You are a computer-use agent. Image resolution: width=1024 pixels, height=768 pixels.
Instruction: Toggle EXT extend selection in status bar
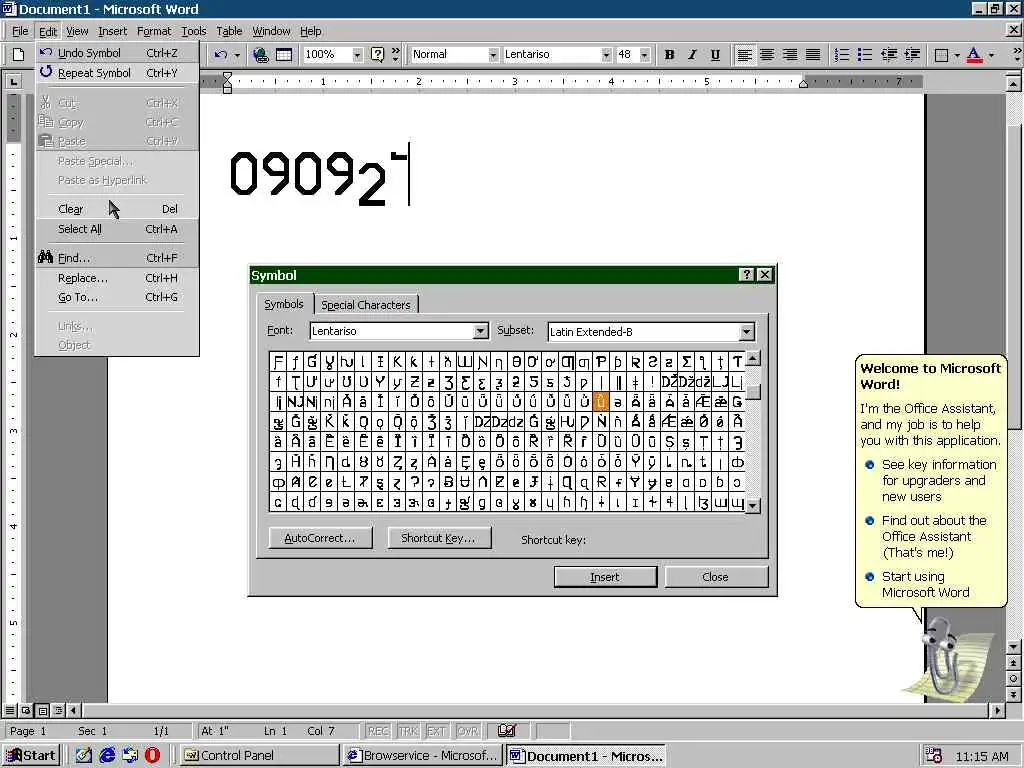pos(436,731)
